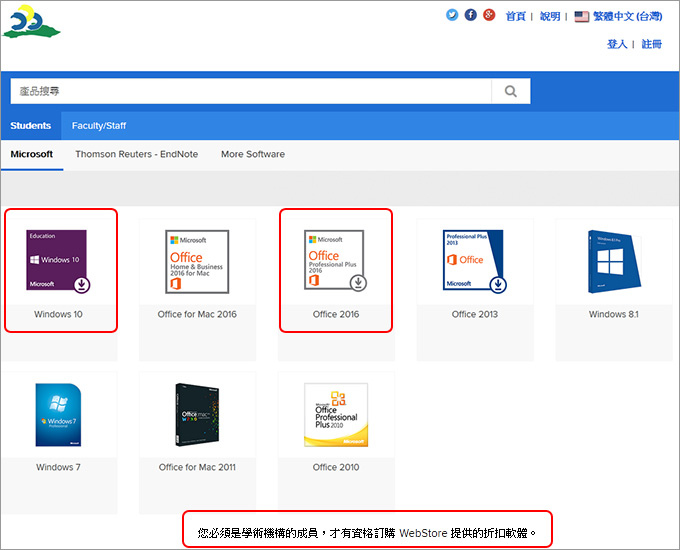Click the Office for Mac 2011 image
Image resolution: width=680 pixels, height=550 pixels.
[x=197, y=415]
